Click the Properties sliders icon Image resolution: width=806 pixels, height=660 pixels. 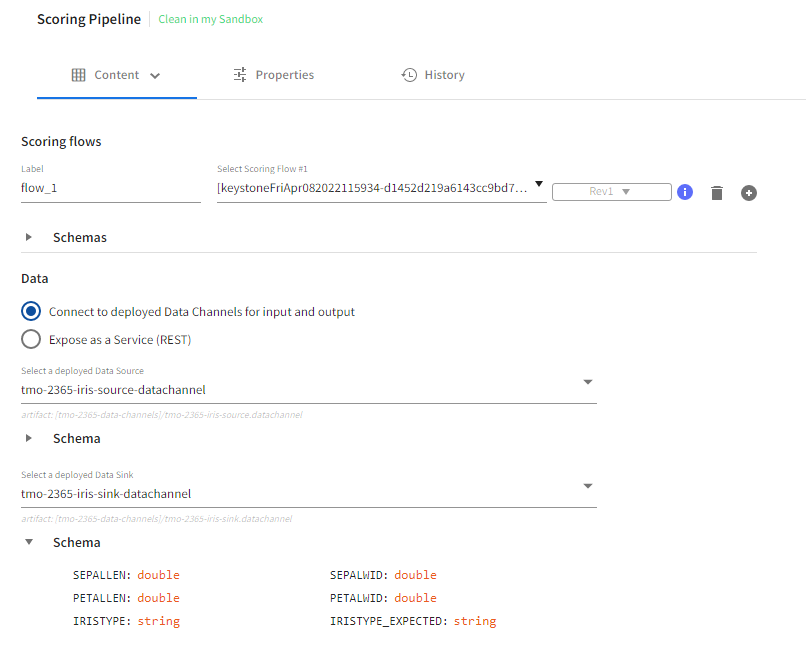click(240, 75)
